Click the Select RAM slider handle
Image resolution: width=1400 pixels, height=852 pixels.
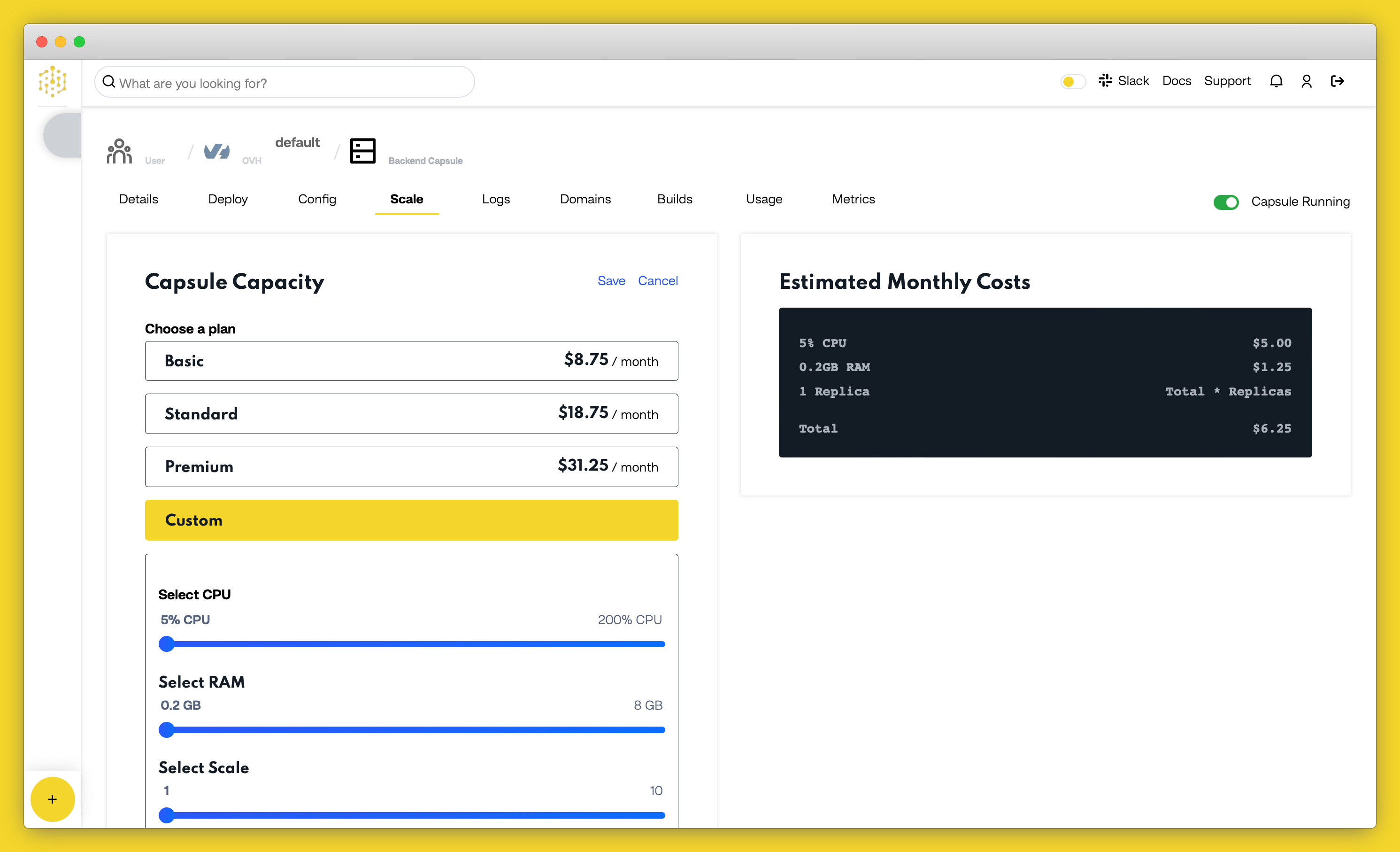click(x=167, y=730)
